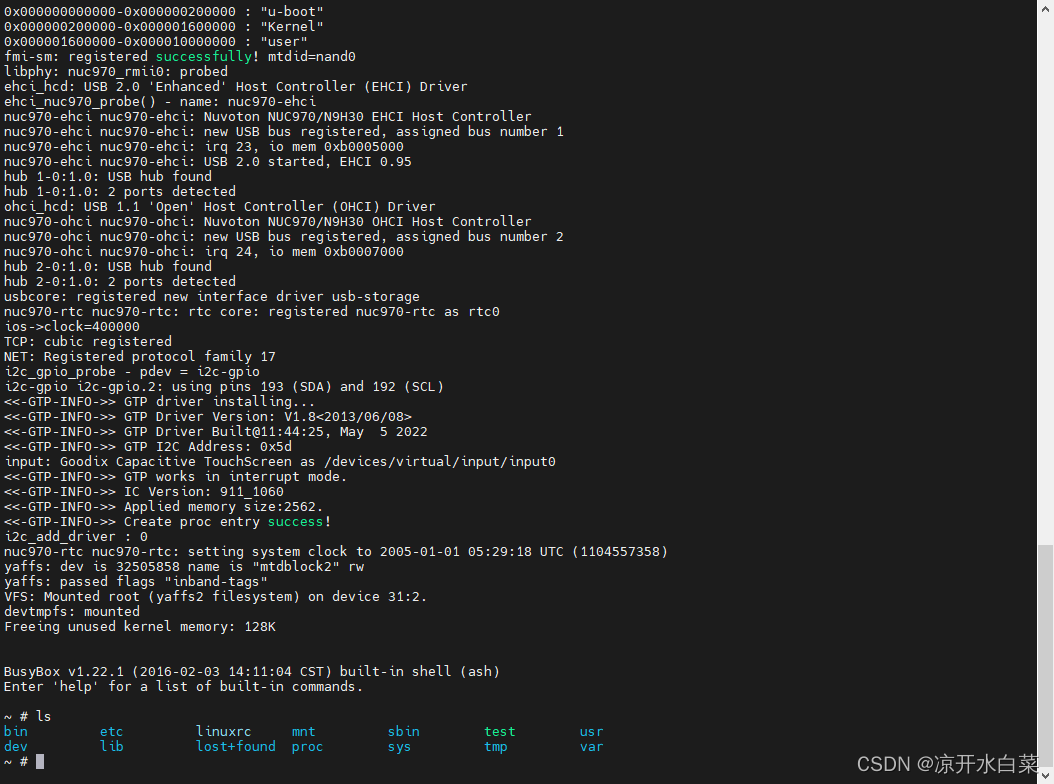Click 'irq 24, io mem 0xb0007000' line
The width and height of the screenshot is (1054, 784).
(204, 251)
